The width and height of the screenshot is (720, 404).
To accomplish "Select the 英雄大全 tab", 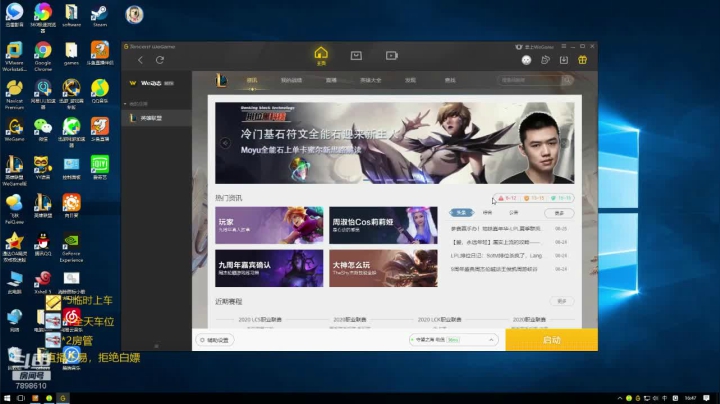I will point(371,80).
